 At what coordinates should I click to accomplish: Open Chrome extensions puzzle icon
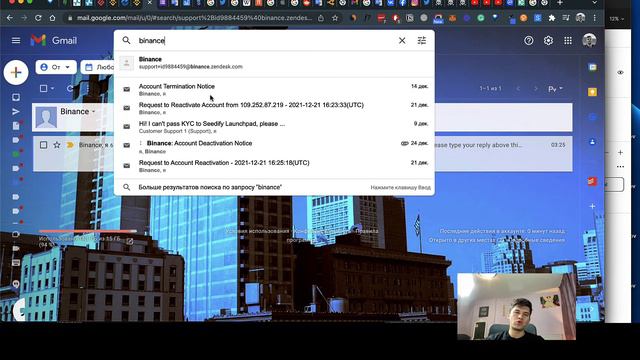click(552, 18)
